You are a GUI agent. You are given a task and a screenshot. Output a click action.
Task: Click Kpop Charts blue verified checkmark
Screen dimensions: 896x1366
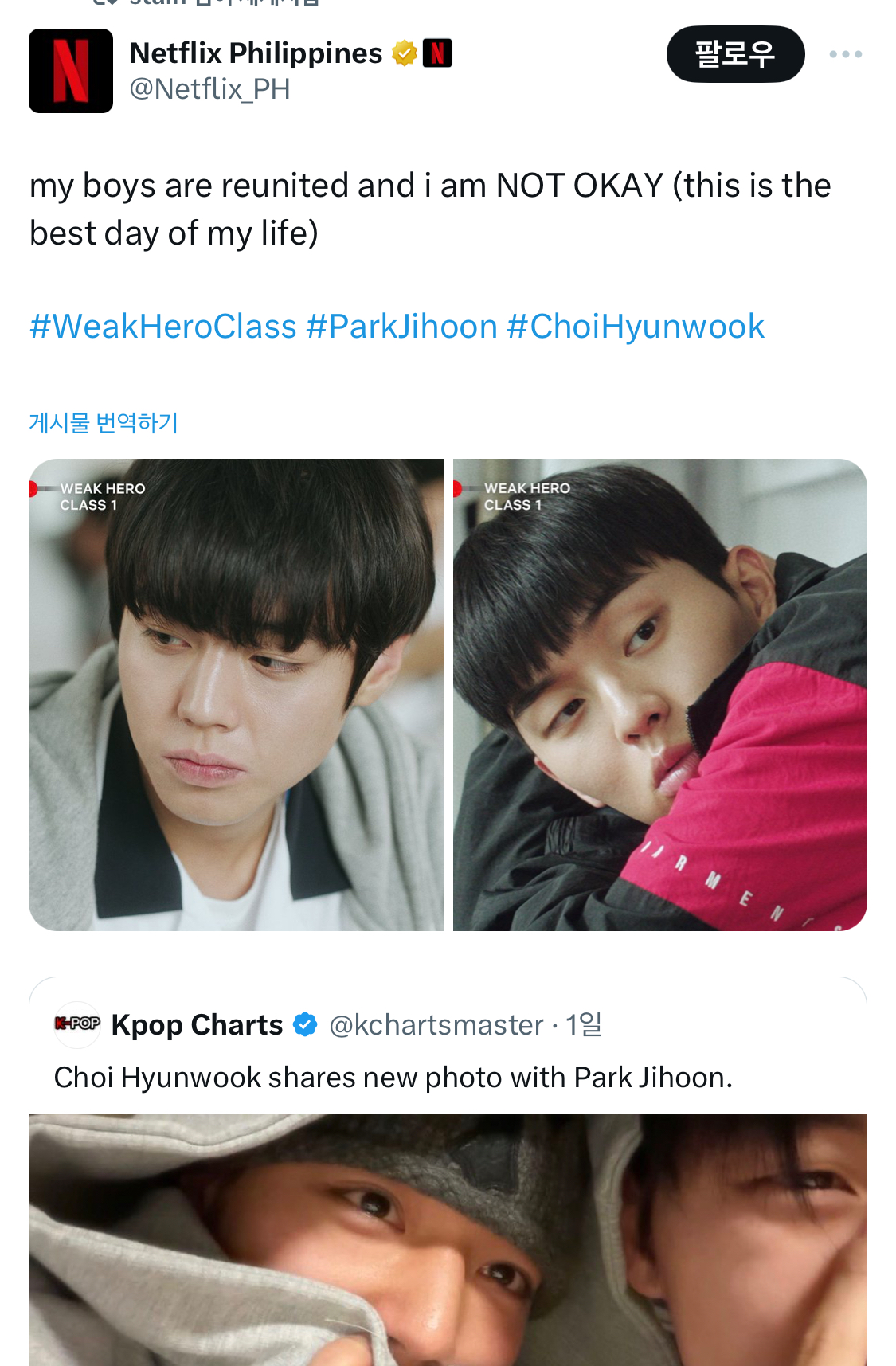305,1024
